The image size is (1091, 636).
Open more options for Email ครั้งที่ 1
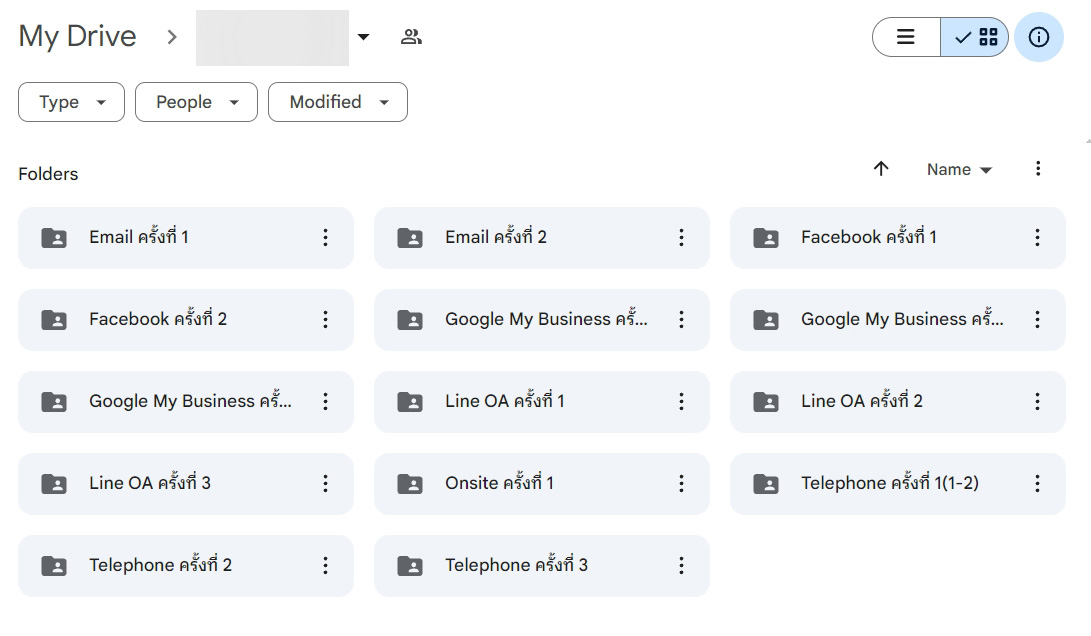[x=325, y=237]
